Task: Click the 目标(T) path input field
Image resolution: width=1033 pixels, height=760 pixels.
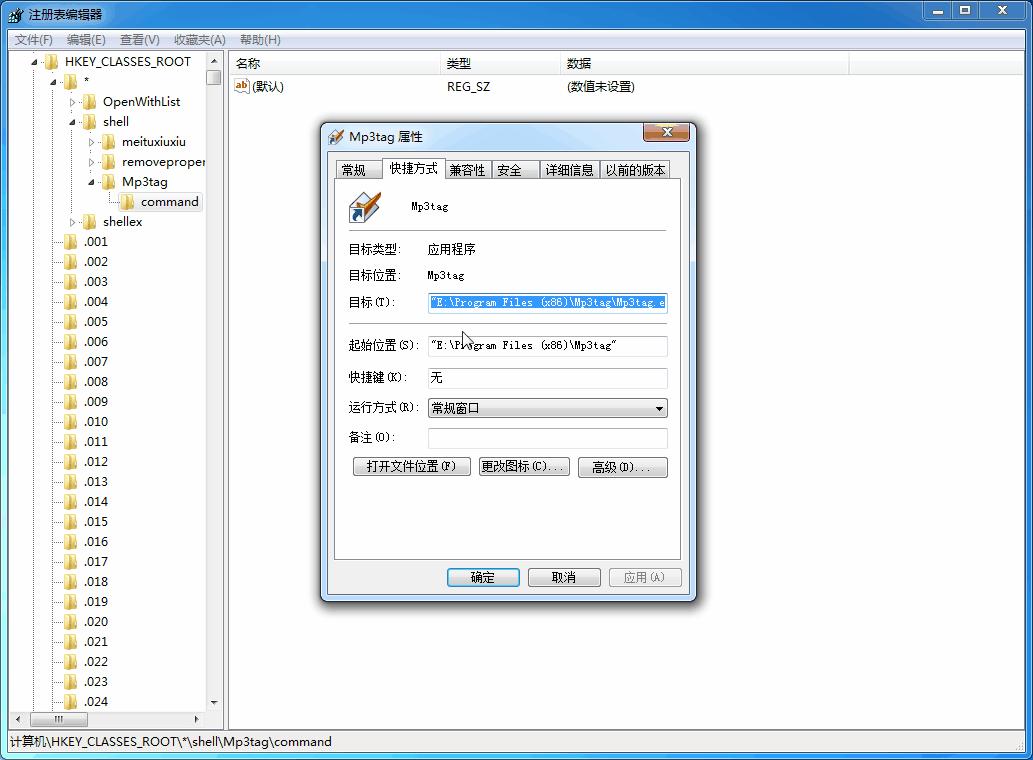Action: (547, 303)
